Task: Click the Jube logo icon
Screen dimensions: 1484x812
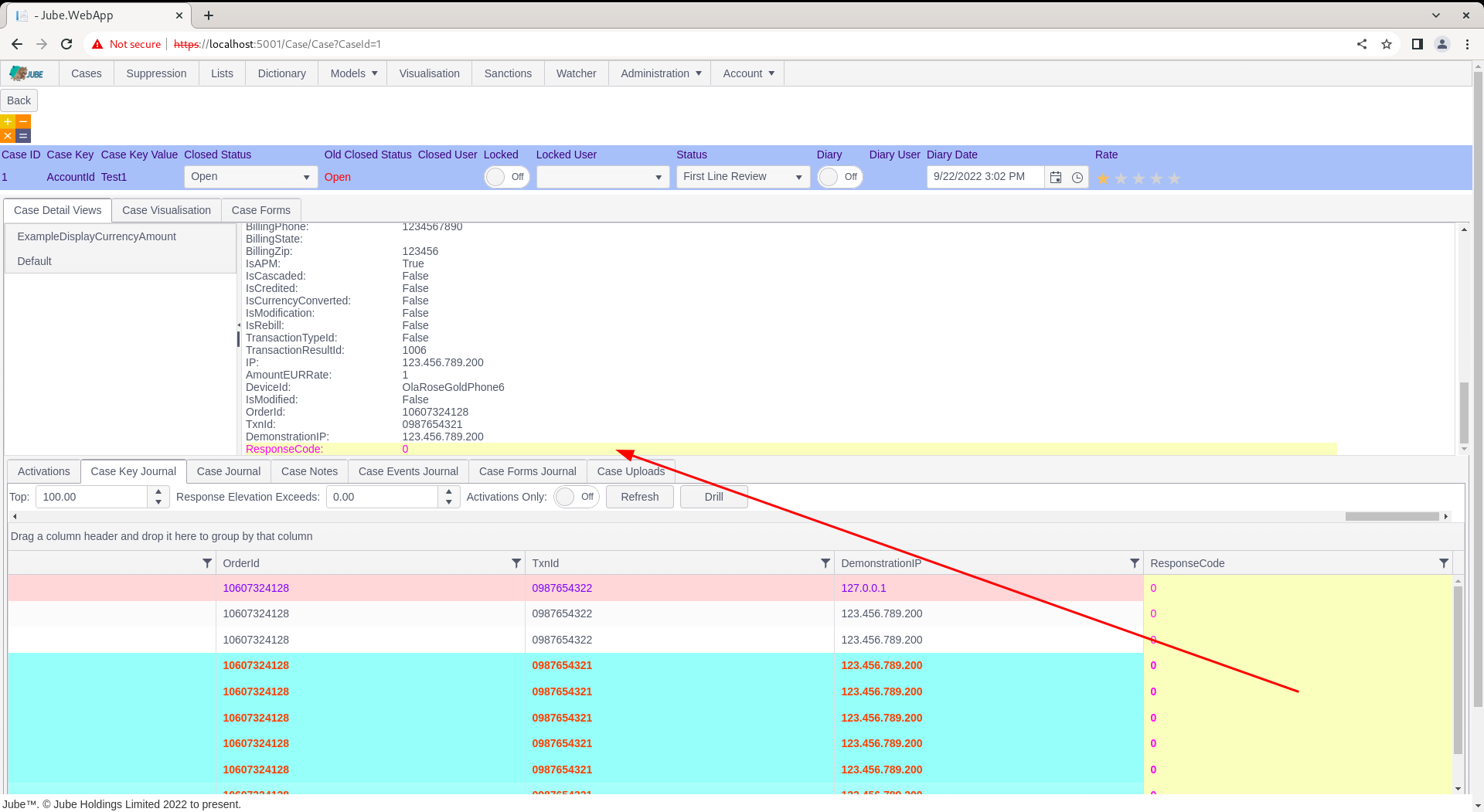Action: tap(28, 73)
